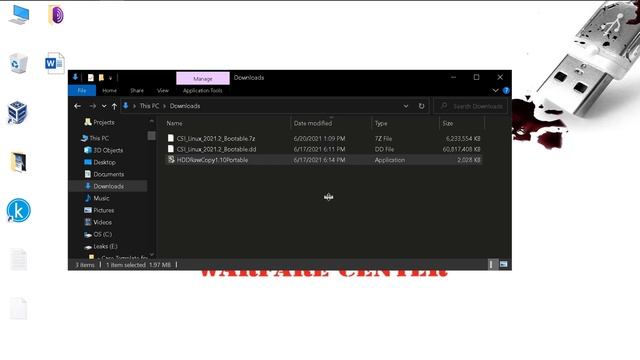Launch the VirtualBox desktop icon
Image resolution: width=640 pixels, height=360 pixels.
(18, 112)
